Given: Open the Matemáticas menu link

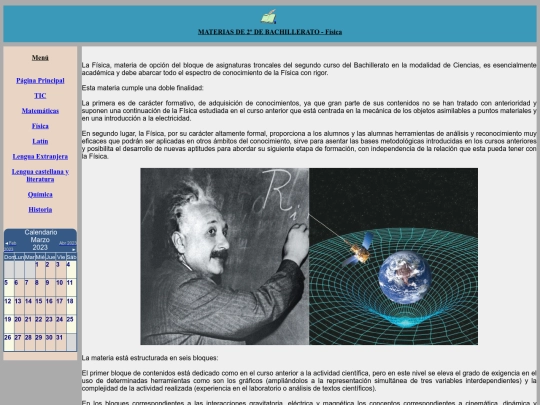Looking at the screenshot, I should coord(40,111).
